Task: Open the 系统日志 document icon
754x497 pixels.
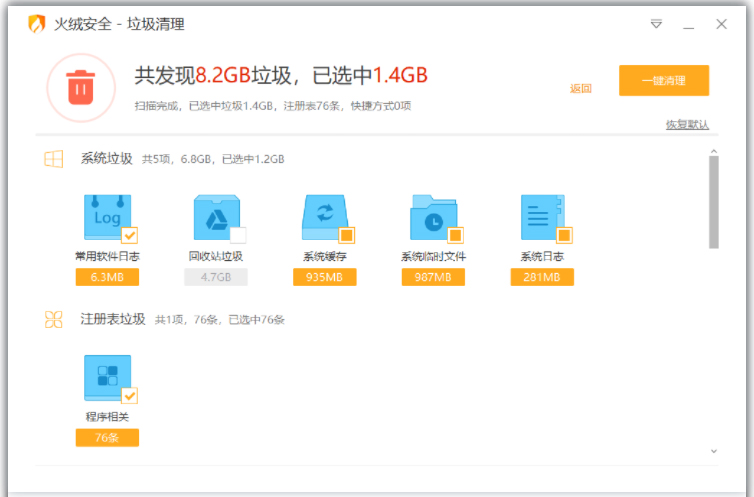Action: [542, 217]
